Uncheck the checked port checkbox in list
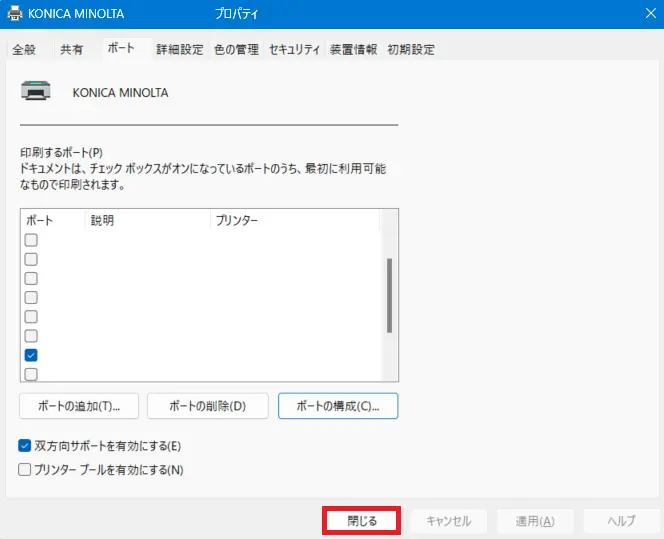This screenshot has width=664, height=539. (31, 355)
